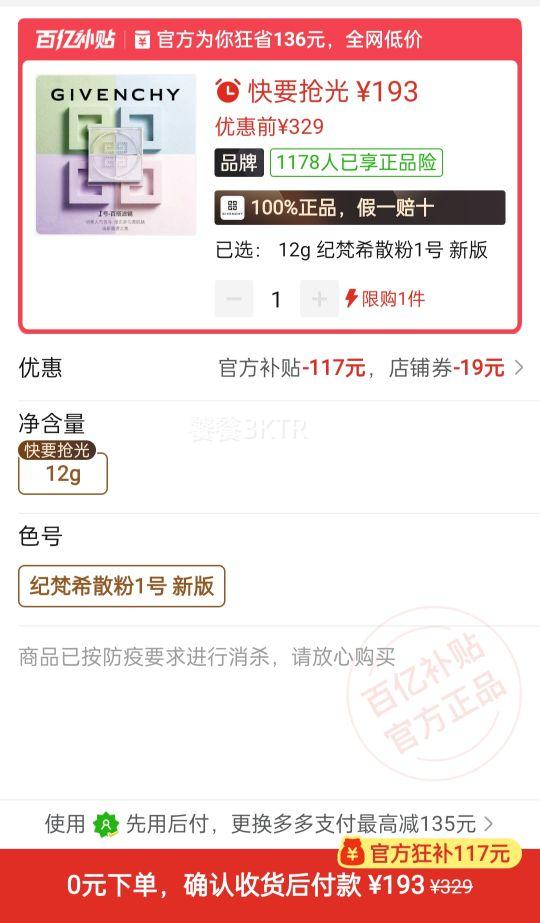
Task: Click the 百亿补贴 官方正品 stamp watermark
Action: click(434, 693)
